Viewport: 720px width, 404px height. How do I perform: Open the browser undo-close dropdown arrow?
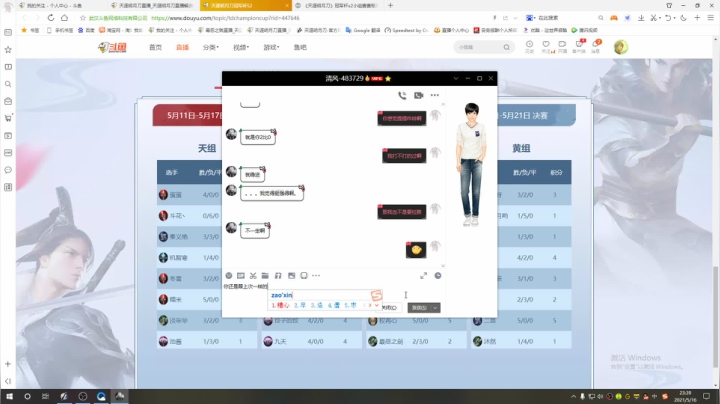click(675, 18)
